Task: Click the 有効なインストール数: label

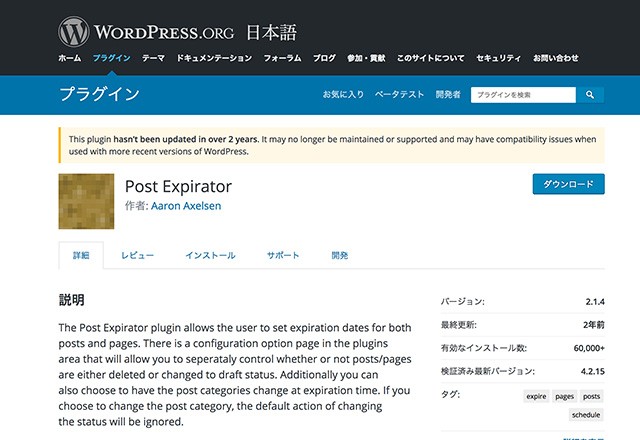Action: pyautogui.click(x=484, y=348)
